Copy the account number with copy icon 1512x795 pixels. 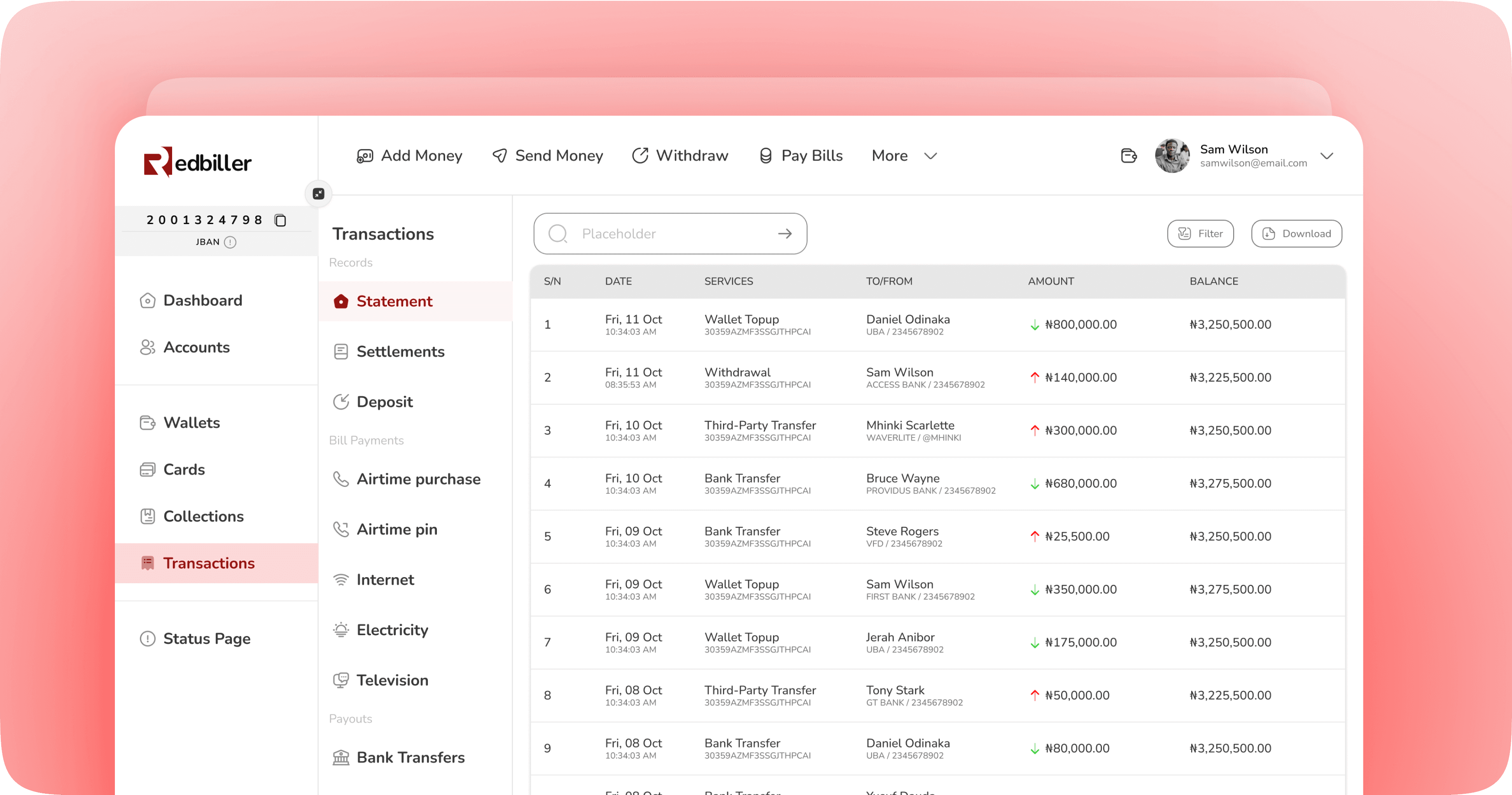point(280,220)
